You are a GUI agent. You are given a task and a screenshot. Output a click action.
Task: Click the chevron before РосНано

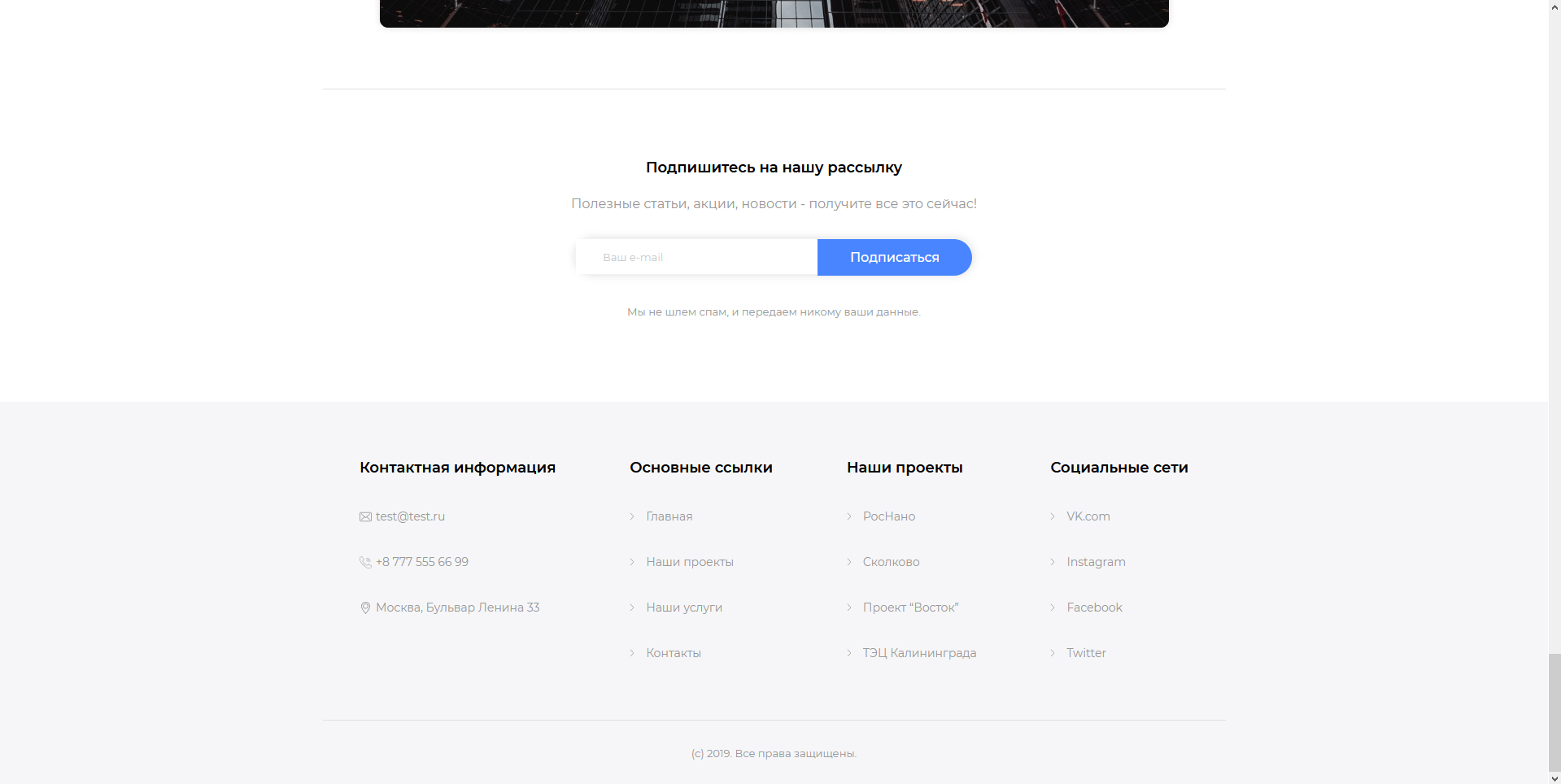coord(849,516)
